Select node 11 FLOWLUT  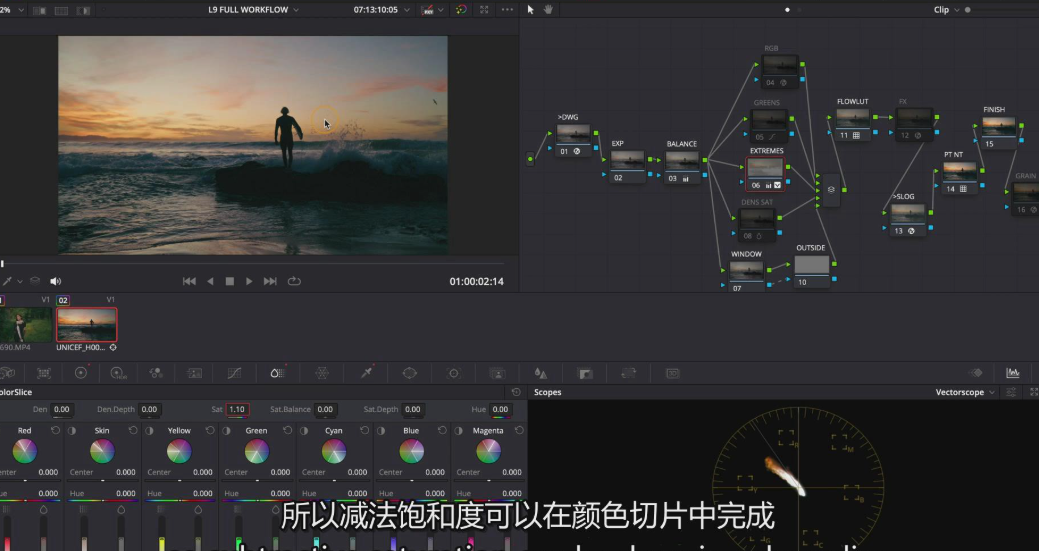point(853,124)
